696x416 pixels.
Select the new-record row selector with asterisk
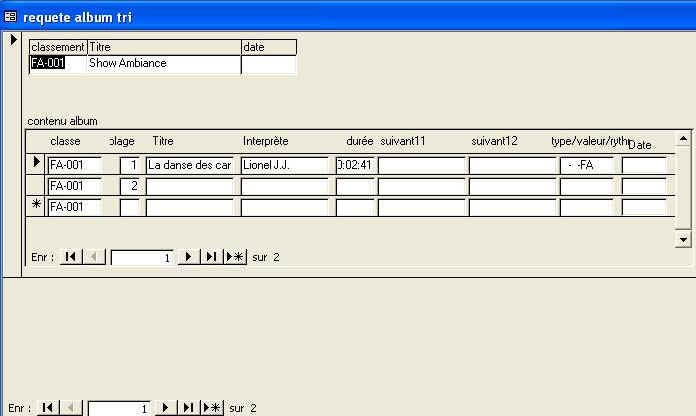36,207
